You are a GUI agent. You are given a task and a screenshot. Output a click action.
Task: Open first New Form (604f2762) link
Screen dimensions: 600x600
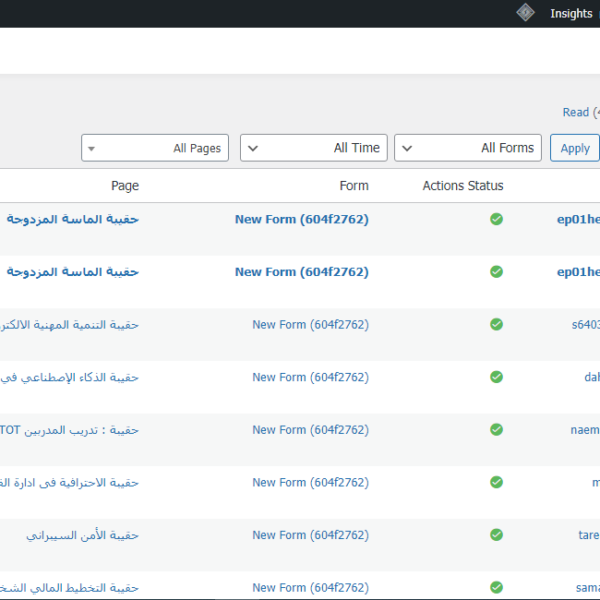click(302, 219)
